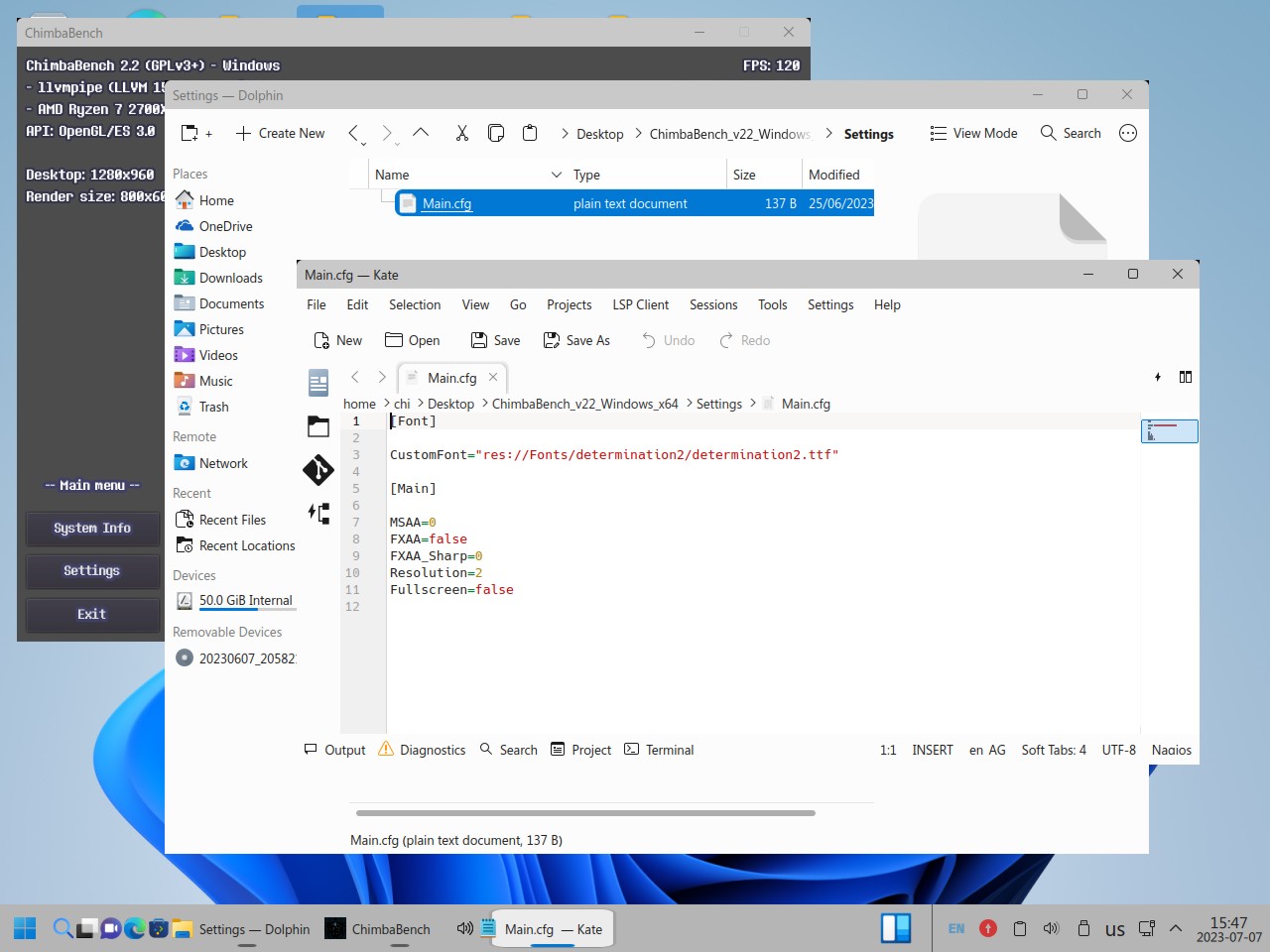1270x952 pixels.
Task: Click Save As in Kate toolbar
Action: 576,340
